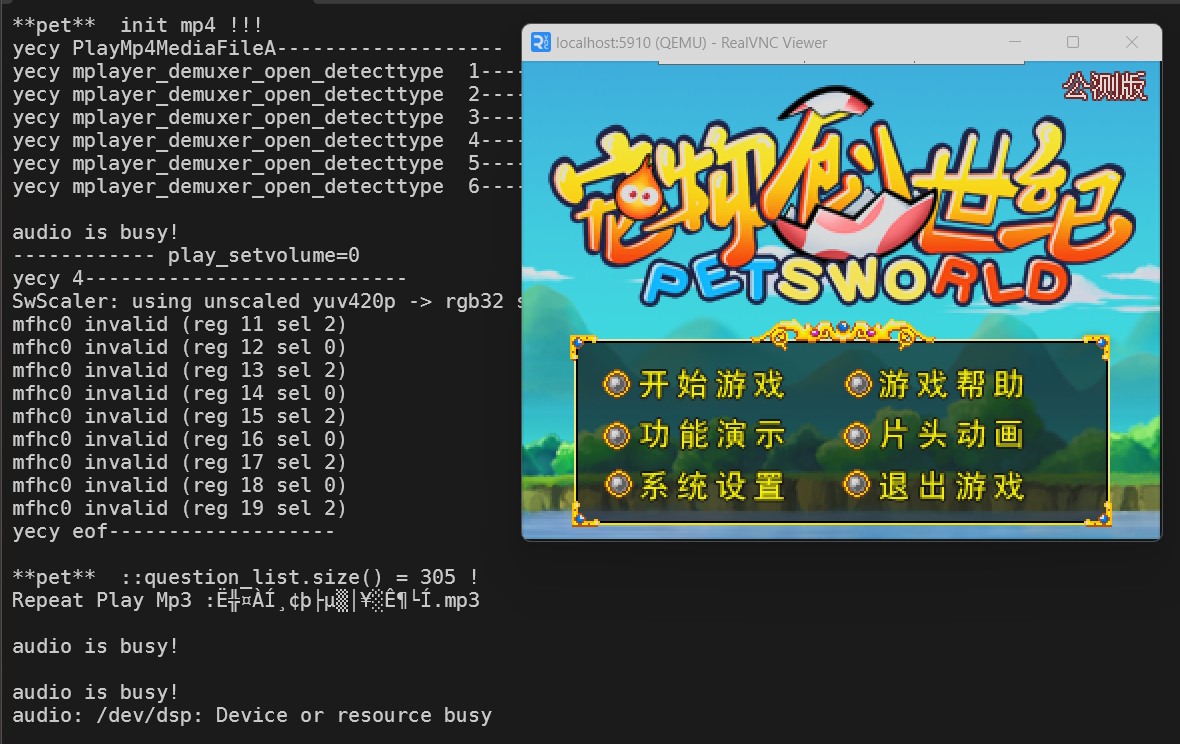Start the game via 开始游戏
Screen dimensions: 1180x744
coord(711,384)
